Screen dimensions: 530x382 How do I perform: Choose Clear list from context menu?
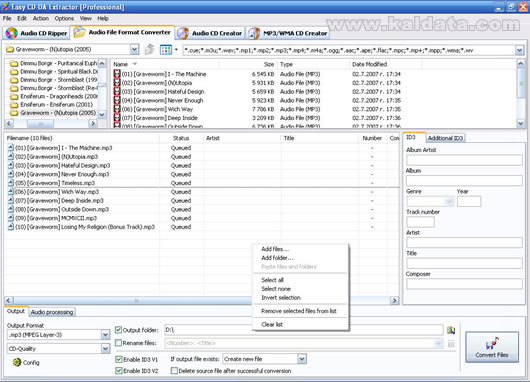coord(300,325)
